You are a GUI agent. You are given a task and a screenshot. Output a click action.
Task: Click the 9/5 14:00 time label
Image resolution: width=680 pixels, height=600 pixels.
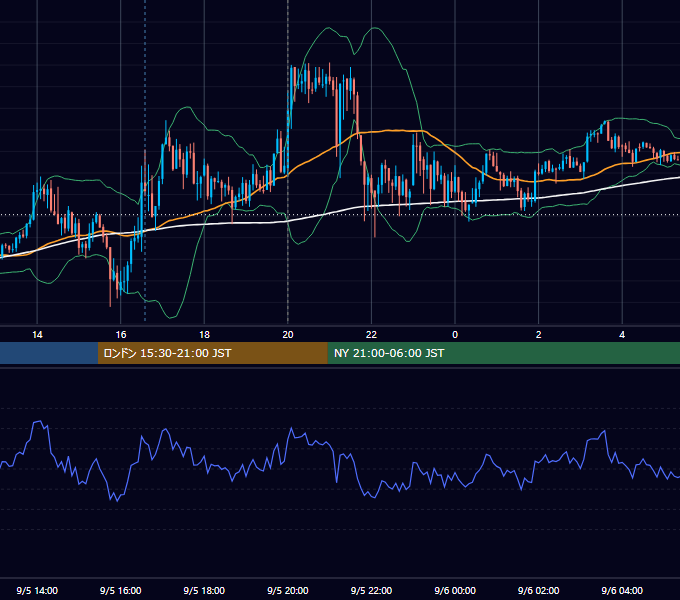click(x=37, y=590)
